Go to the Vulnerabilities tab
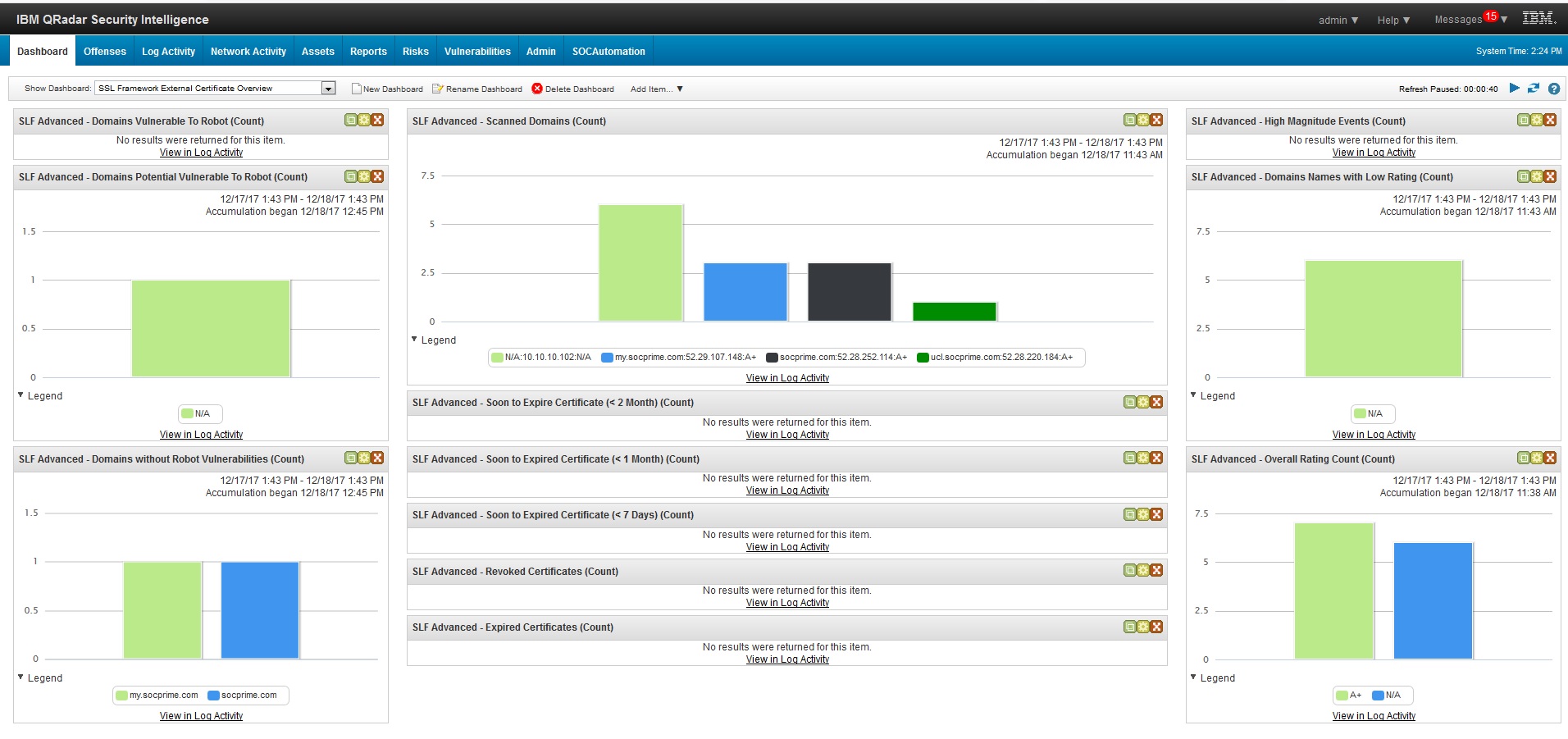The height and width of the screenshot is (739, 1568). tap(477, 51)
